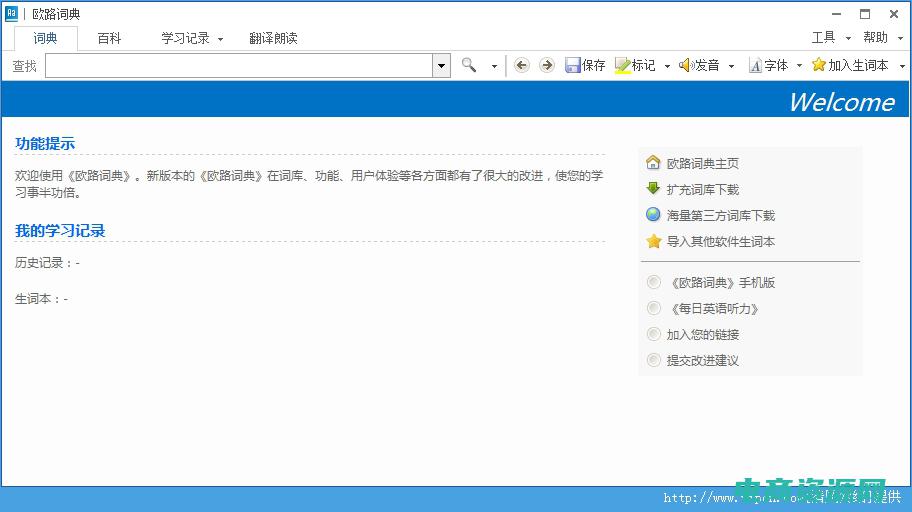This screenshot has width=912, height=512.
Task: Minimize the 欧路词典 window
Action: pos(836,14)
